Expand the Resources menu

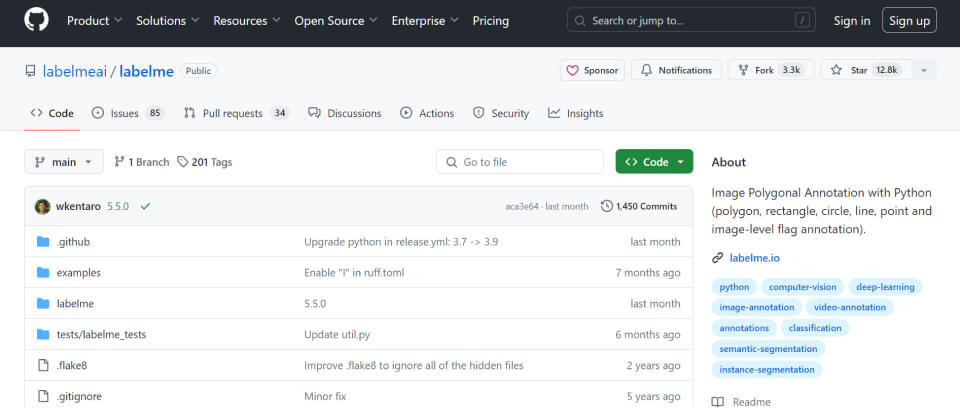point(247,21)
